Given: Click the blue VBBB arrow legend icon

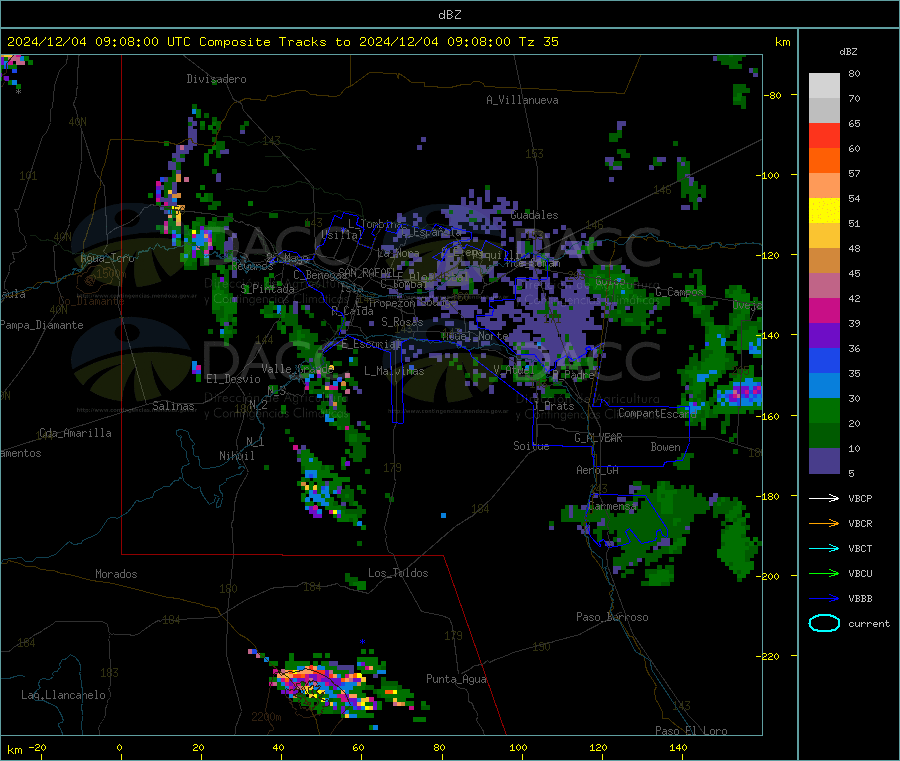Looking at the screenshot, I should point(824,598).
